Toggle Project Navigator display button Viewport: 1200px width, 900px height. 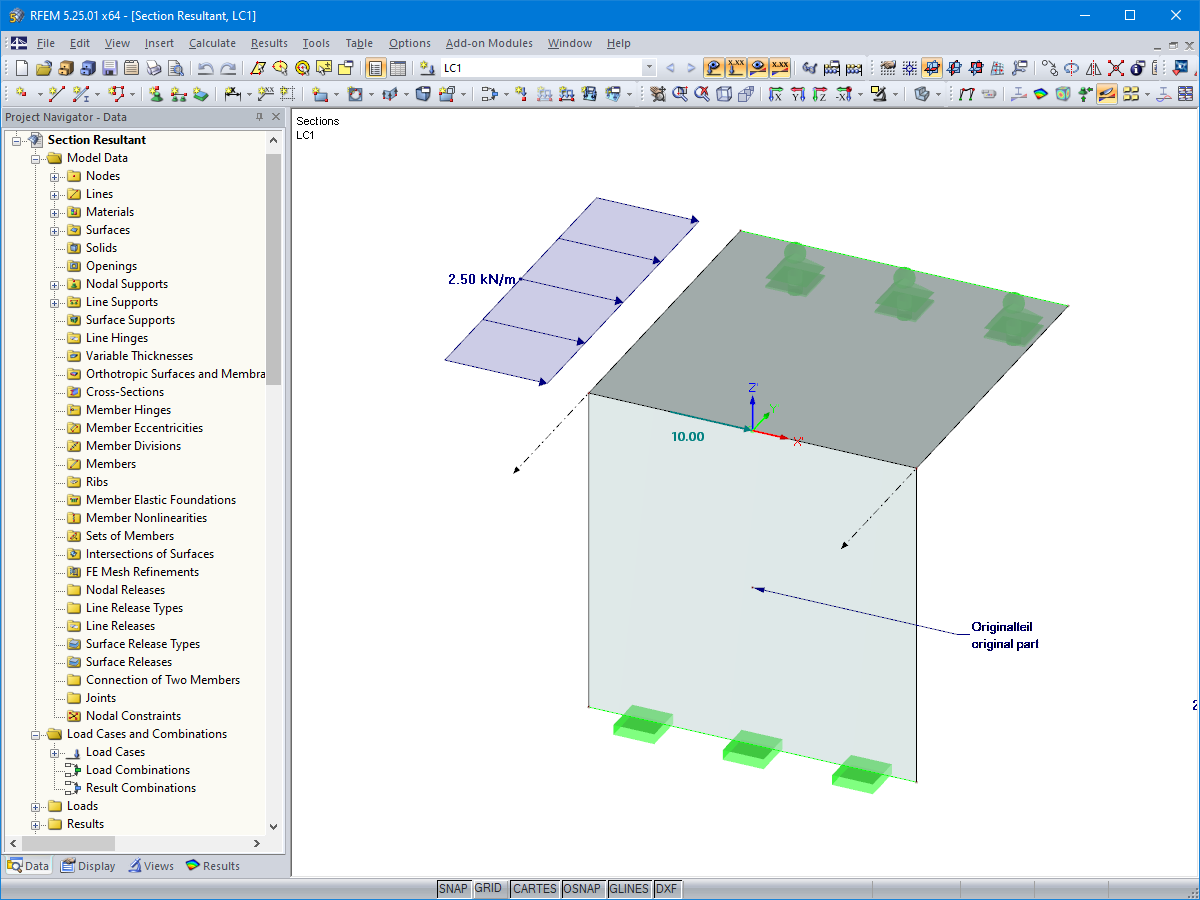(x=375, y=68)
